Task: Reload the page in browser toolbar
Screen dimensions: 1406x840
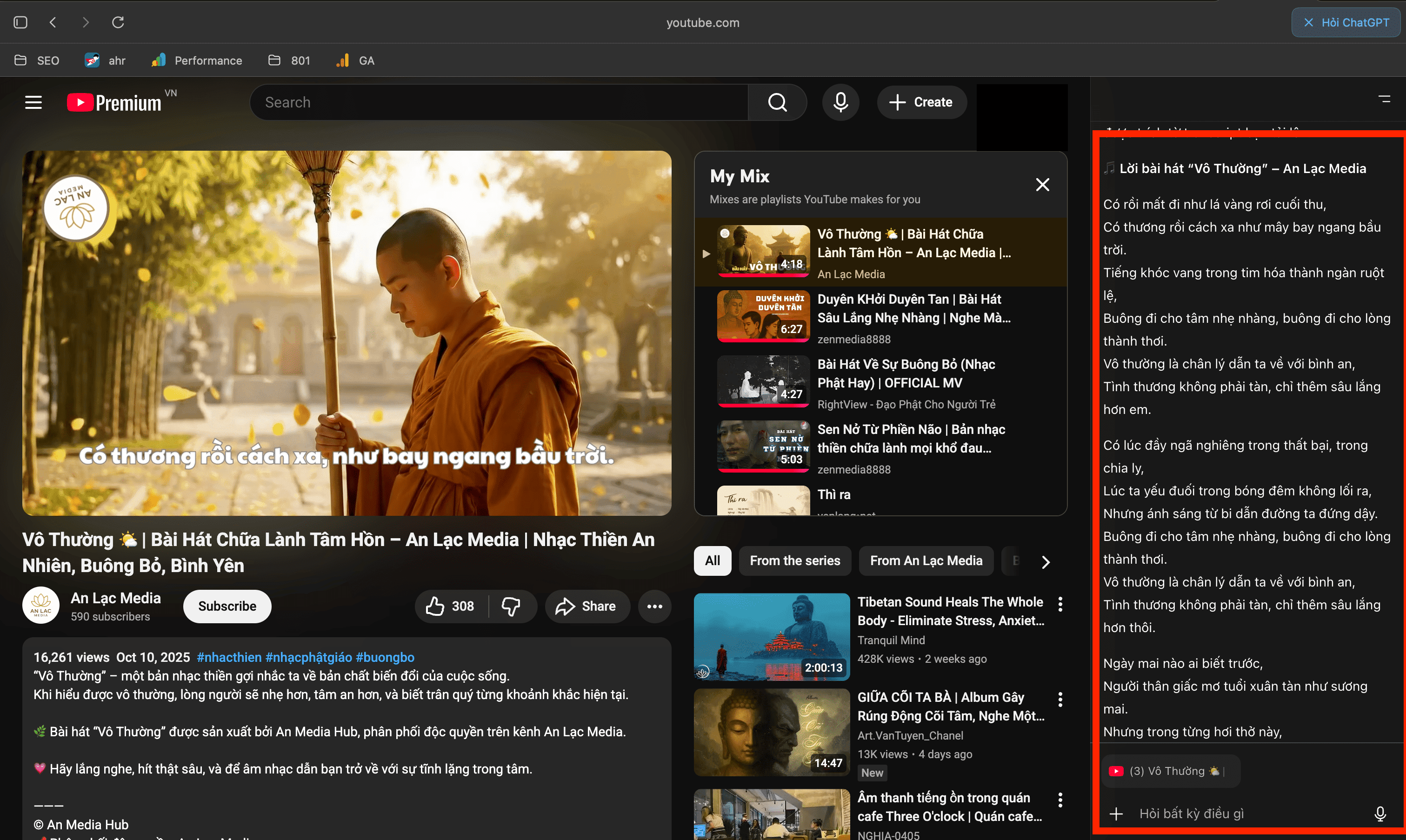Action: tap(118, 23)
